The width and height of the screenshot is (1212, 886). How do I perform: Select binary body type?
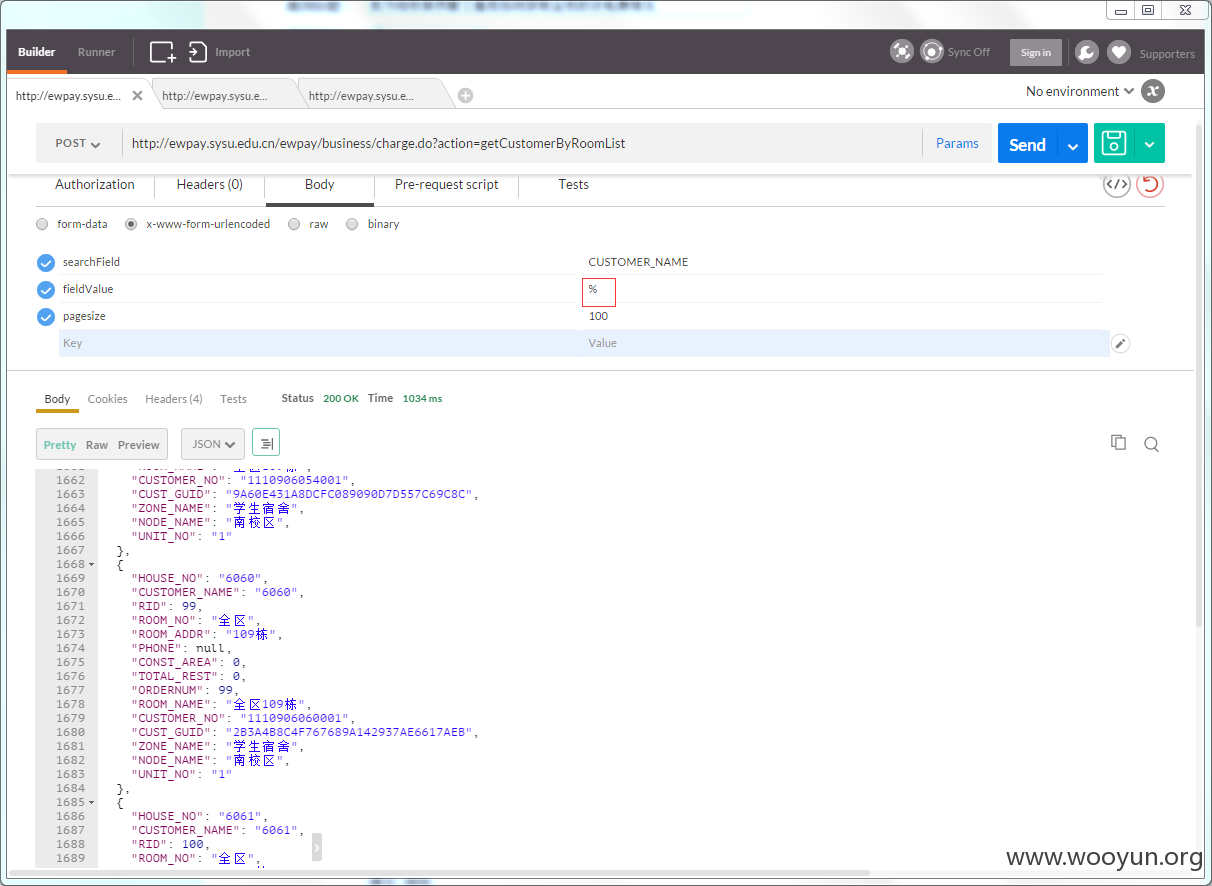(352, 224)
